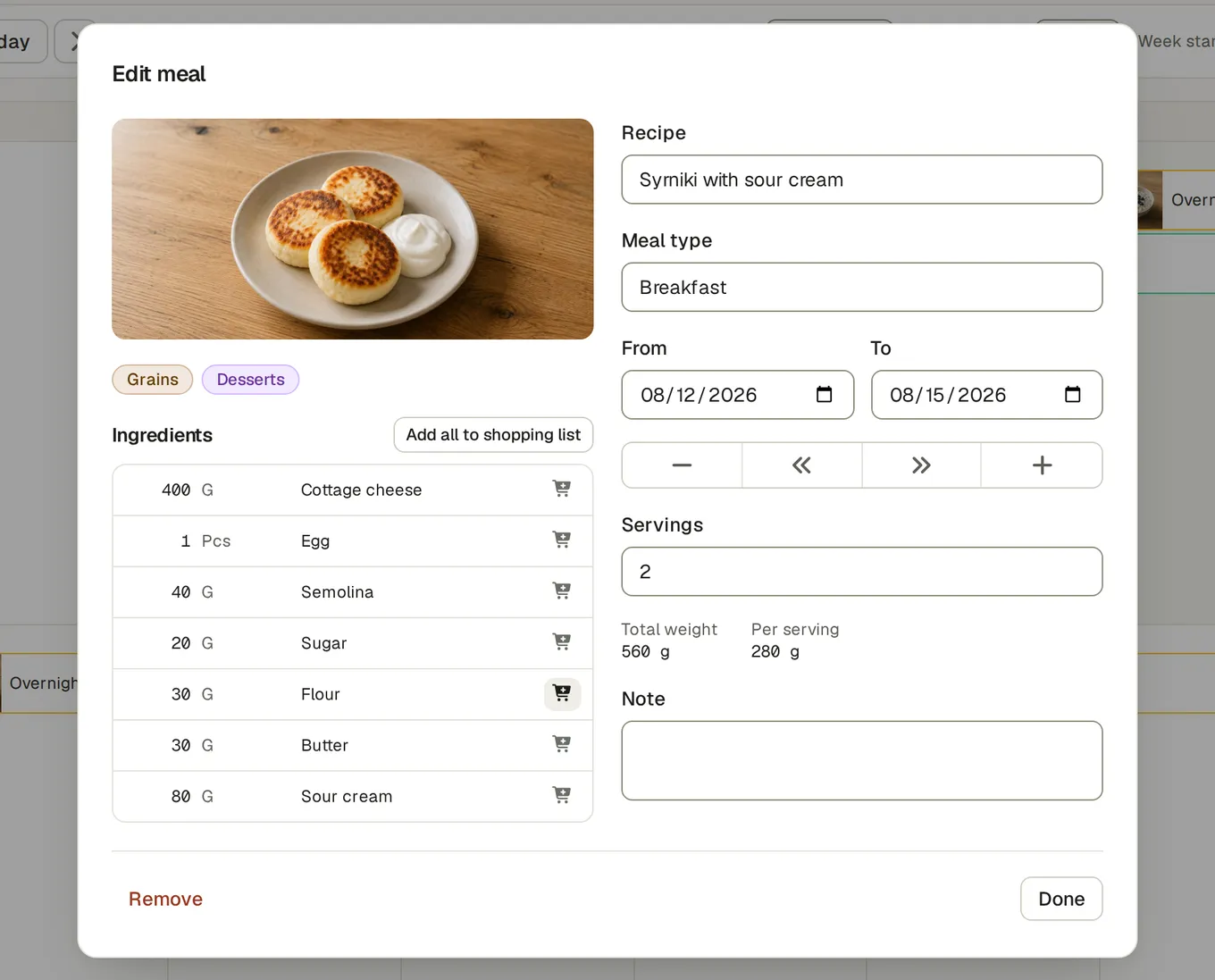Add Flour to shopping list
The width and height of the screenshot is (1215, 980).
point(562,693)
